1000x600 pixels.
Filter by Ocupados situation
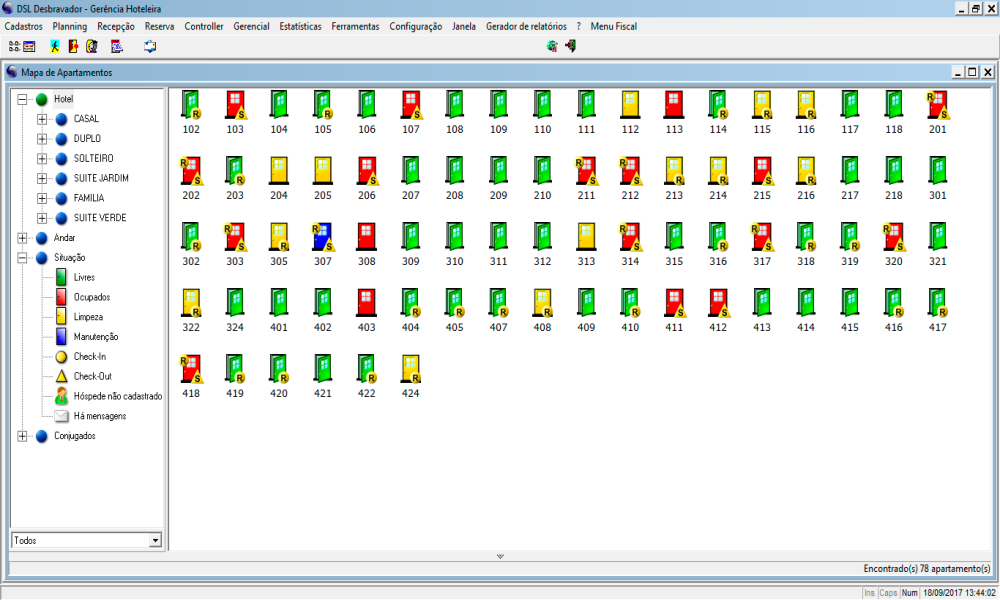[x=92, y=297]
